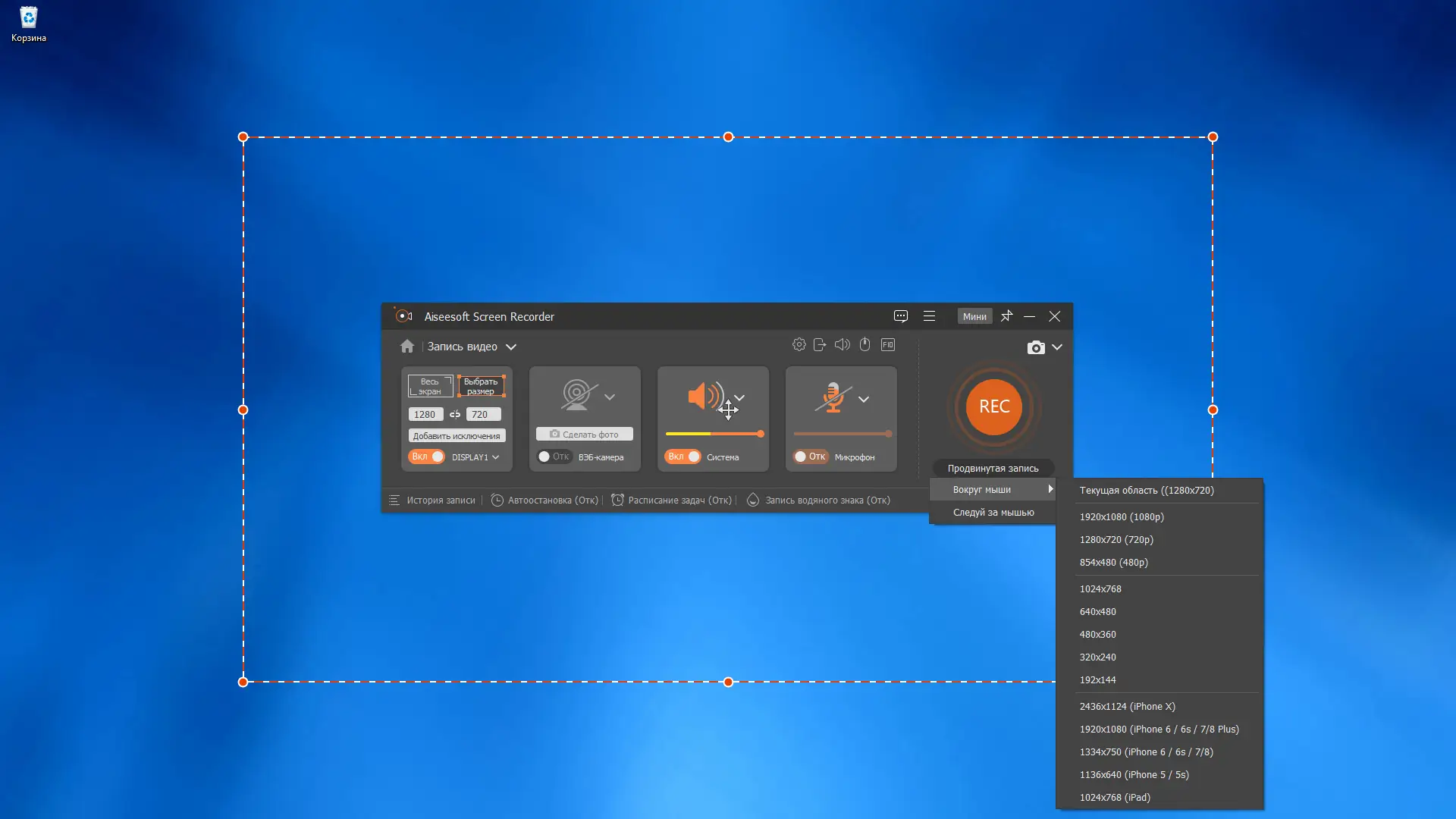
Task: Open recording settings gear icon
Action: (x=799, y=345)
